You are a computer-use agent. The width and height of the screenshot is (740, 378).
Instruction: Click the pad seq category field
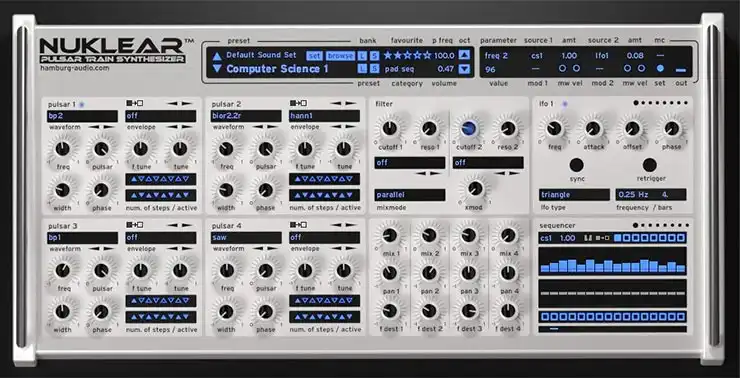[x=400, y=69]
